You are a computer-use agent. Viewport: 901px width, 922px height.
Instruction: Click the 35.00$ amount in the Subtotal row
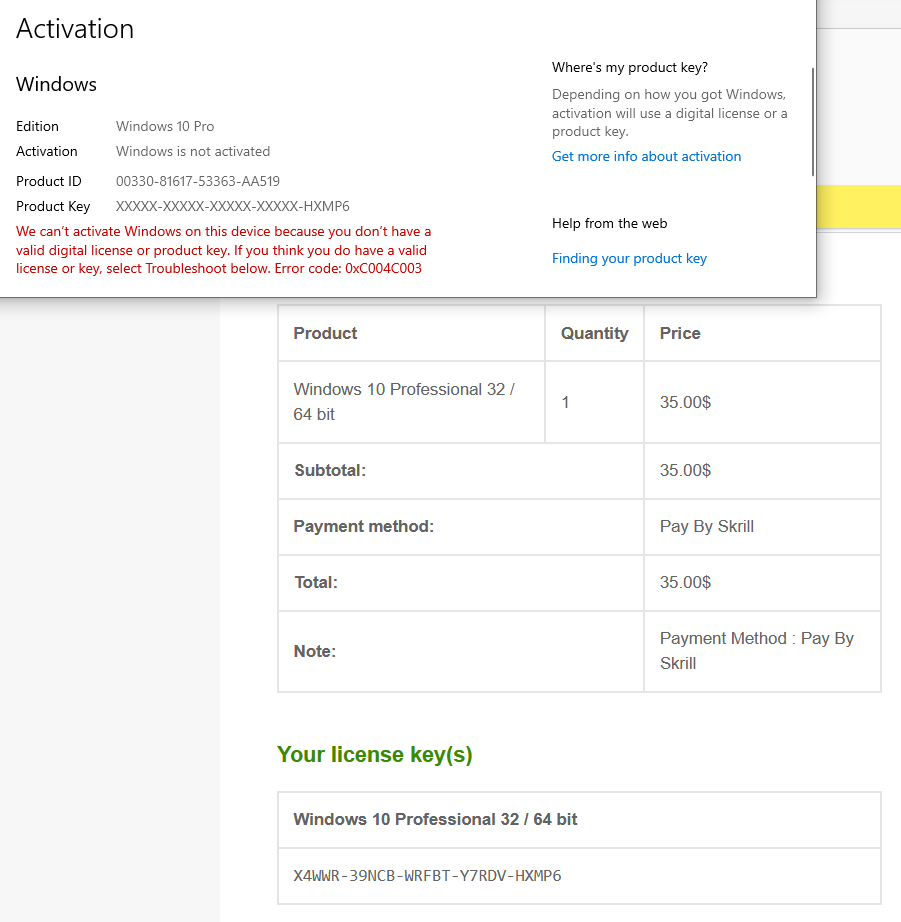685,470
